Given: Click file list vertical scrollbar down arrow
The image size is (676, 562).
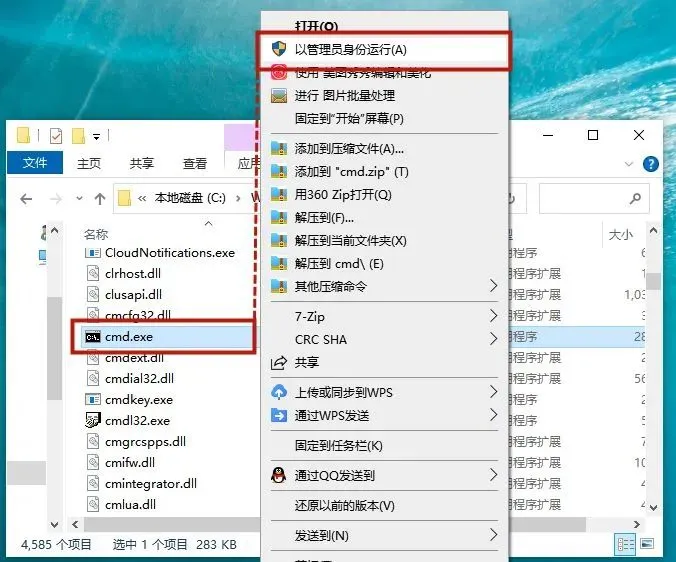Looking at the screenshot, I should (x=654, y=508).
